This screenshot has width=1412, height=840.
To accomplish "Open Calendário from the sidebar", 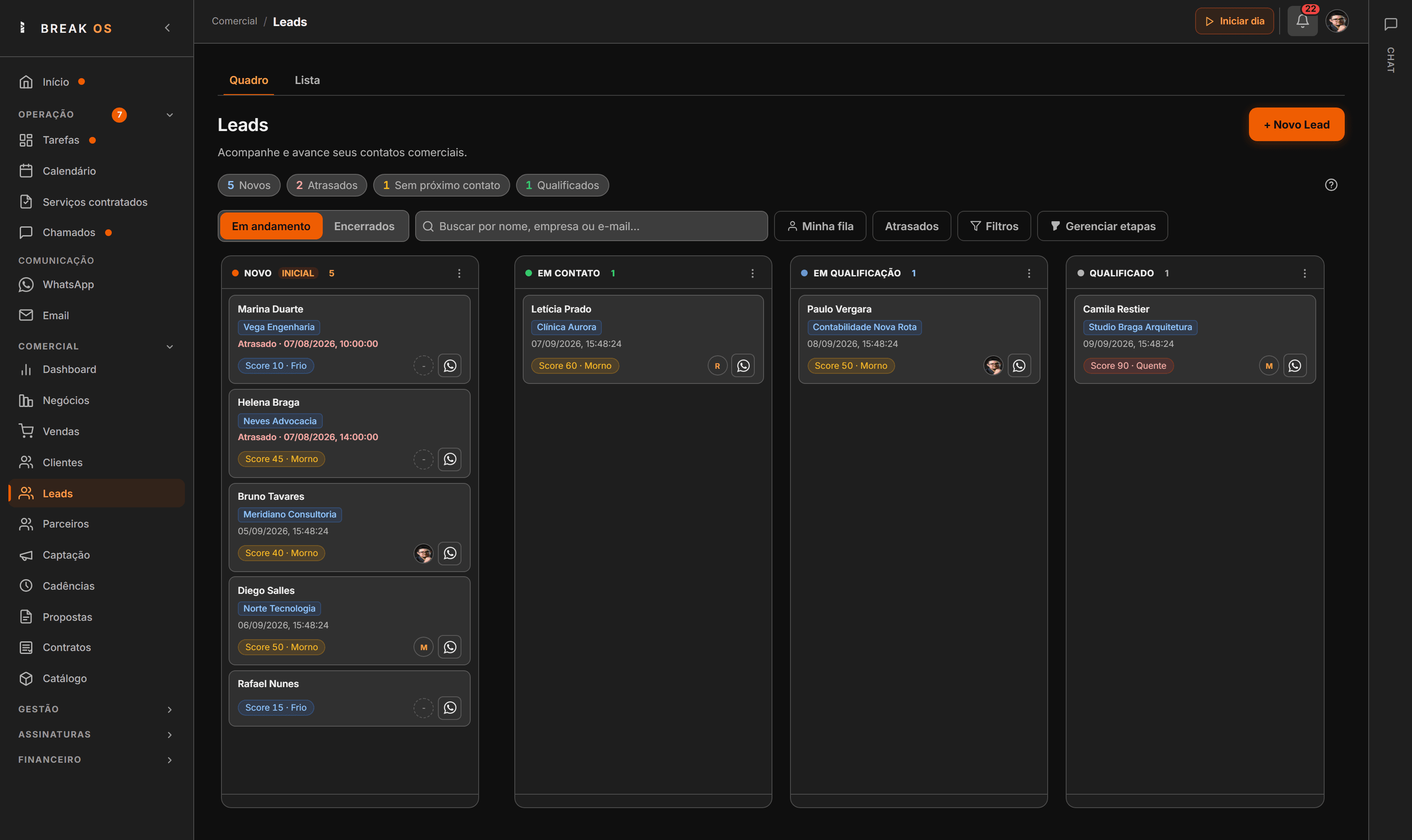I will (x=96, y=171).
